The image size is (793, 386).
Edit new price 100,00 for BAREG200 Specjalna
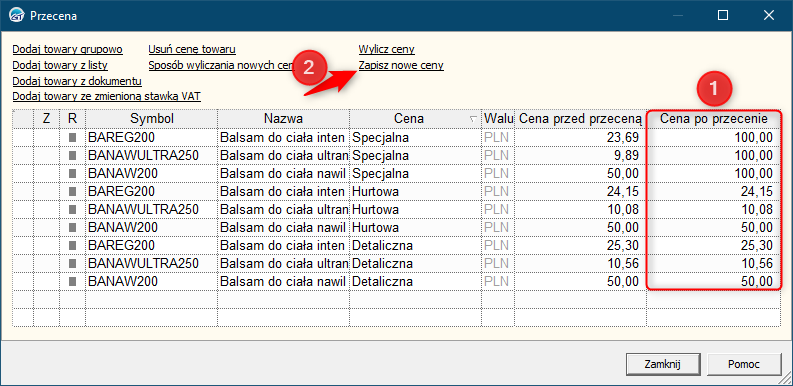pos(714,137)
